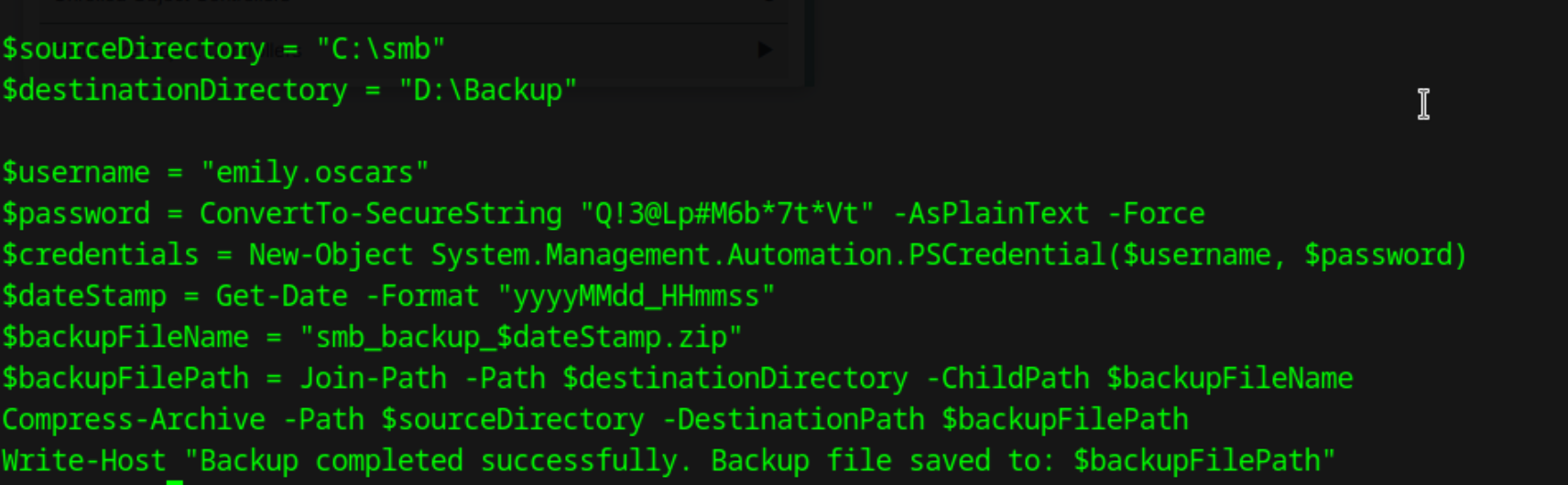Click the ConvertTo-SecureString command
The image size is (1568, 485).
381,213
